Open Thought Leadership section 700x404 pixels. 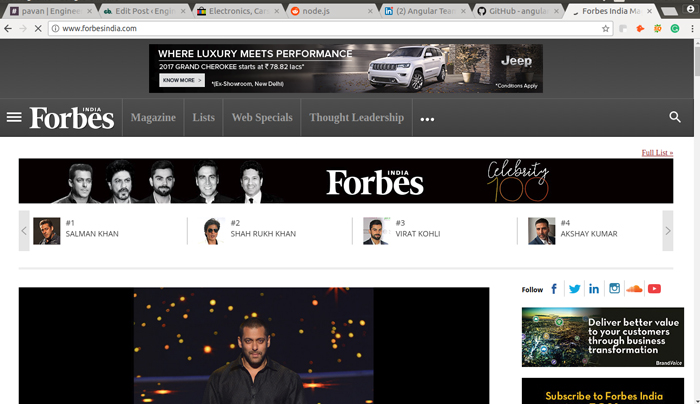tap(356, 117)
